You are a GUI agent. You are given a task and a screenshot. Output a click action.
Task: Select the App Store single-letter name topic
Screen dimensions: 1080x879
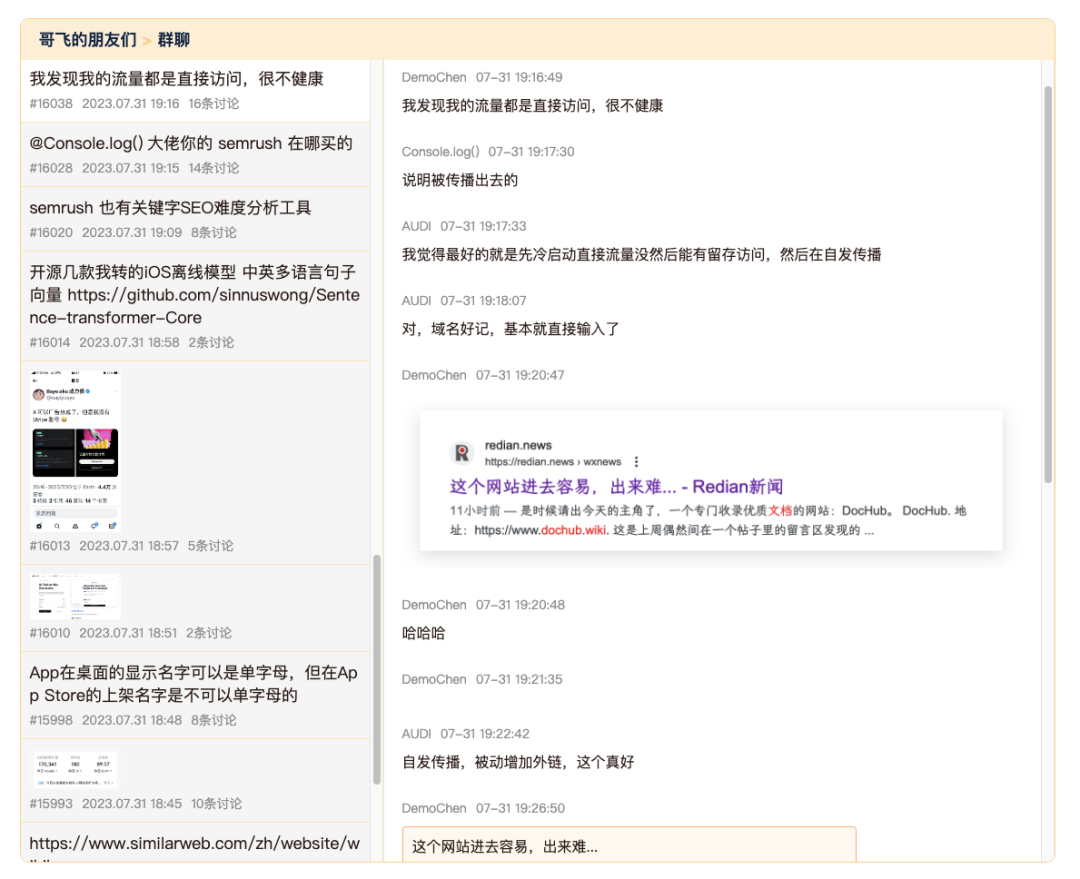tap(194, 684)
